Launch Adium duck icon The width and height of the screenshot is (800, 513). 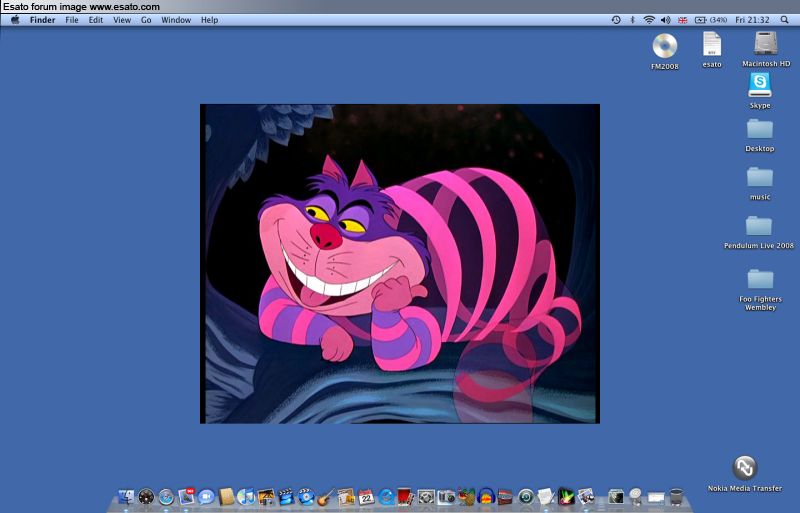466,497
